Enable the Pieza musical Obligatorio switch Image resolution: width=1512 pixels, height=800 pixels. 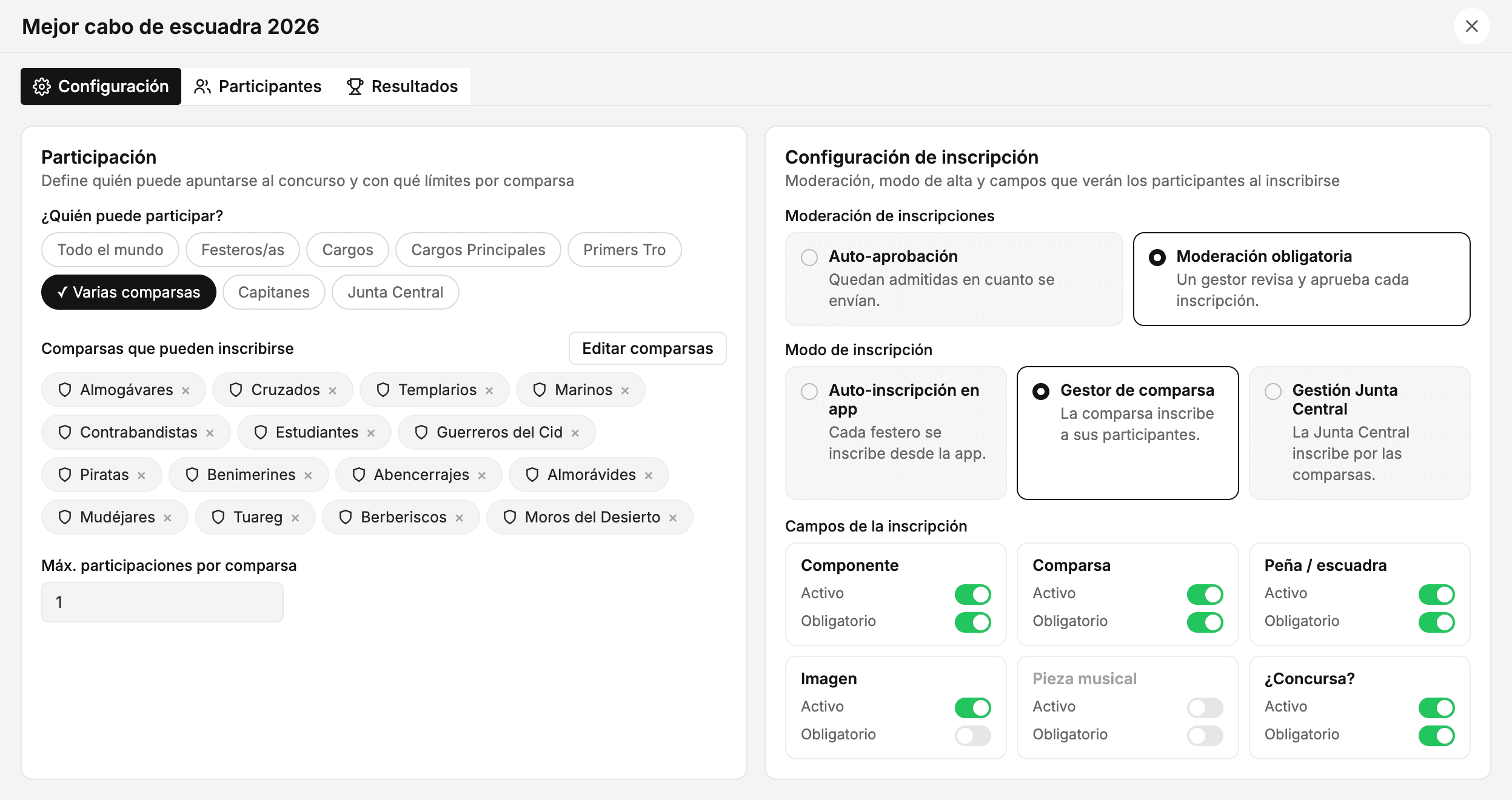pos(1205,735)
